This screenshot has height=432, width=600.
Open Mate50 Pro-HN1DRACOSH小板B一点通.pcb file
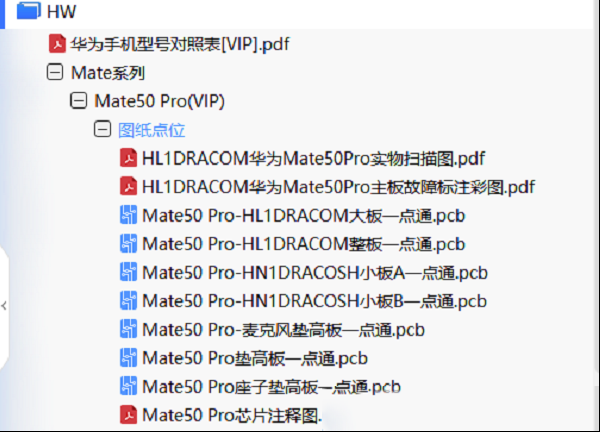[315, 301]
